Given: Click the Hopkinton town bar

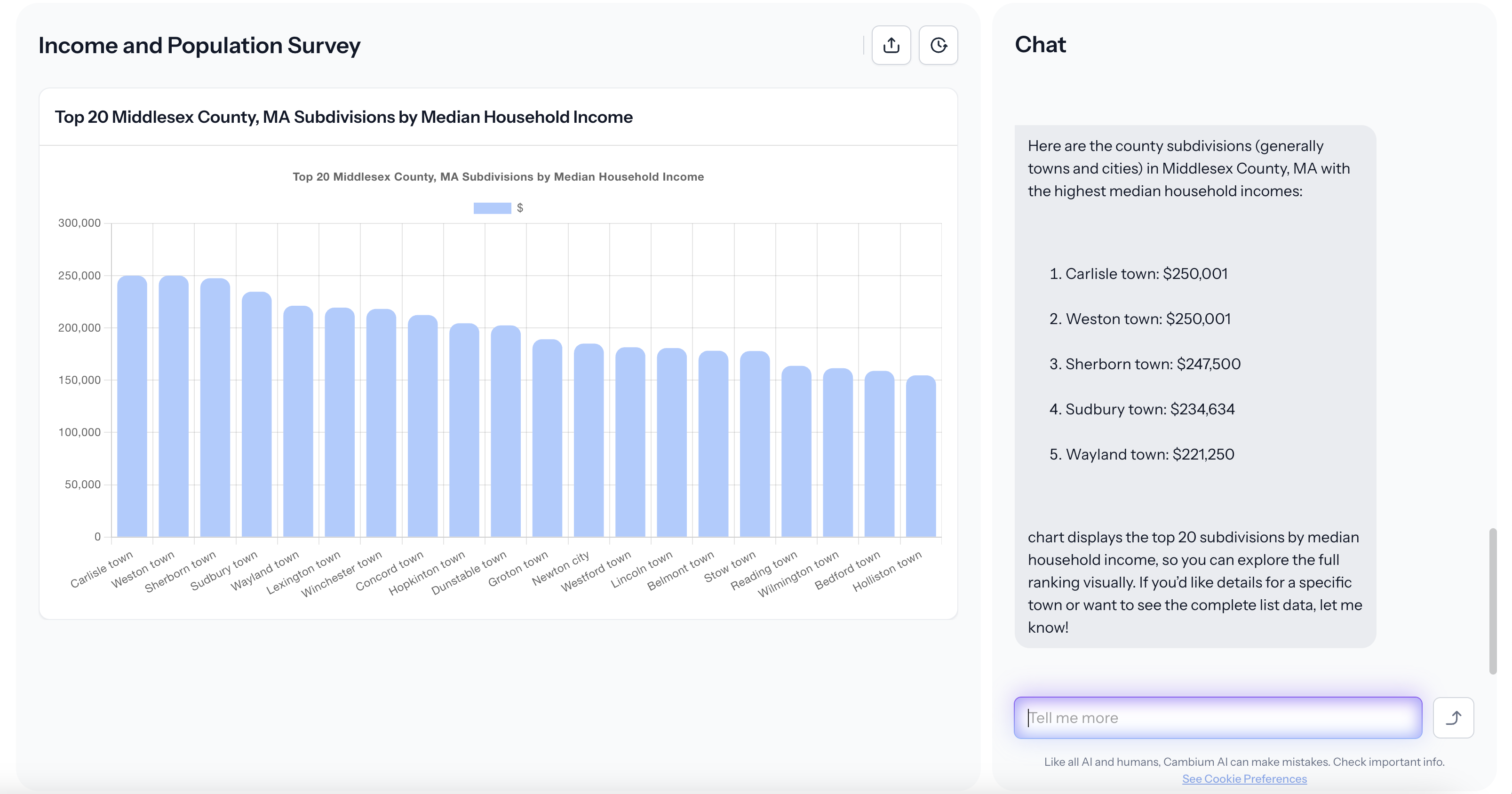Looking at the screenshot, I should tap(464, 430).
